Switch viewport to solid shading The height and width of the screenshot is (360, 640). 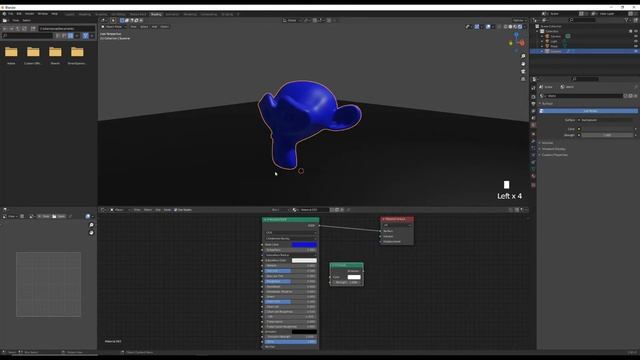pyautogui.click(x=510, y=27)
